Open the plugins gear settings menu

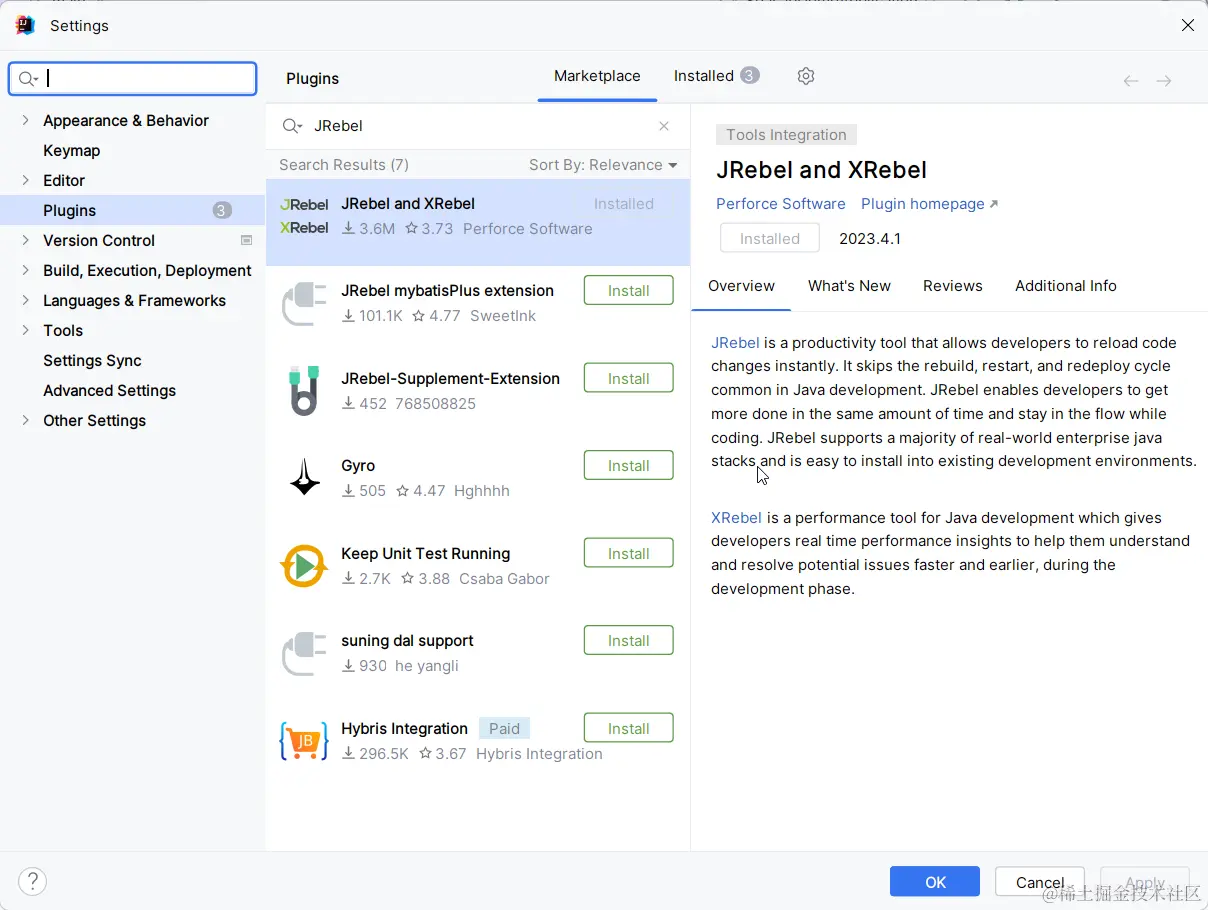point(806,76)
